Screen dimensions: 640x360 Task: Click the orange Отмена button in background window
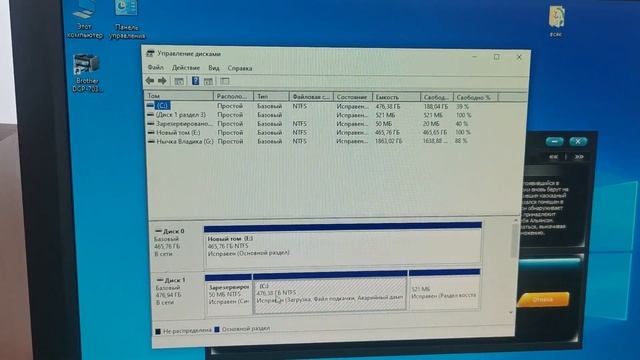(x=543, y=299)
